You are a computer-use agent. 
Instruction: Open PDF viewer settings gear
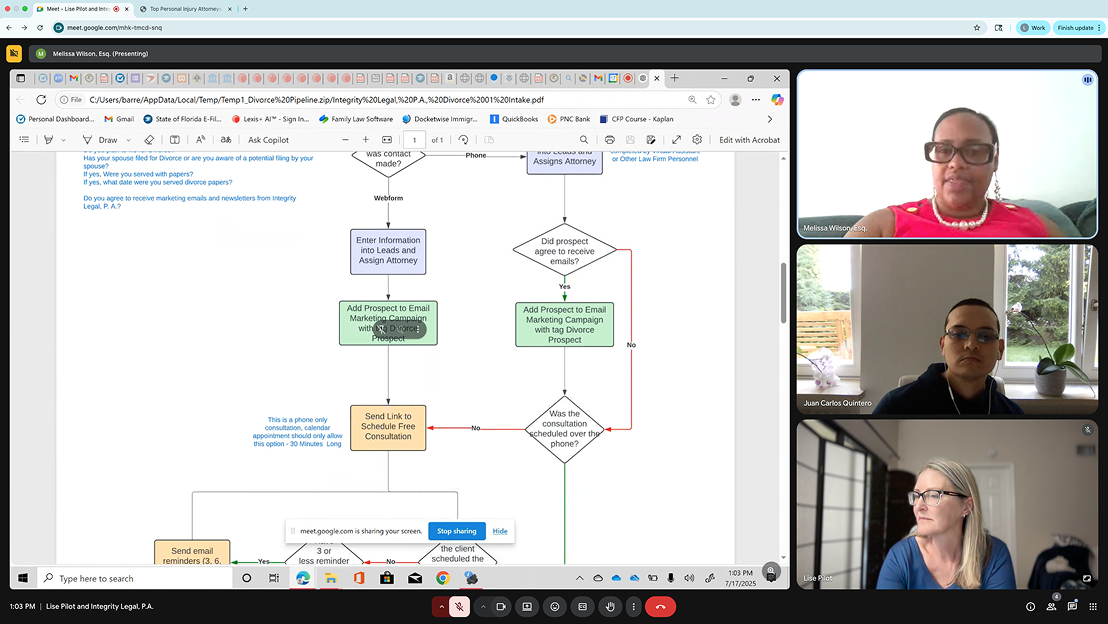point(697,140)
